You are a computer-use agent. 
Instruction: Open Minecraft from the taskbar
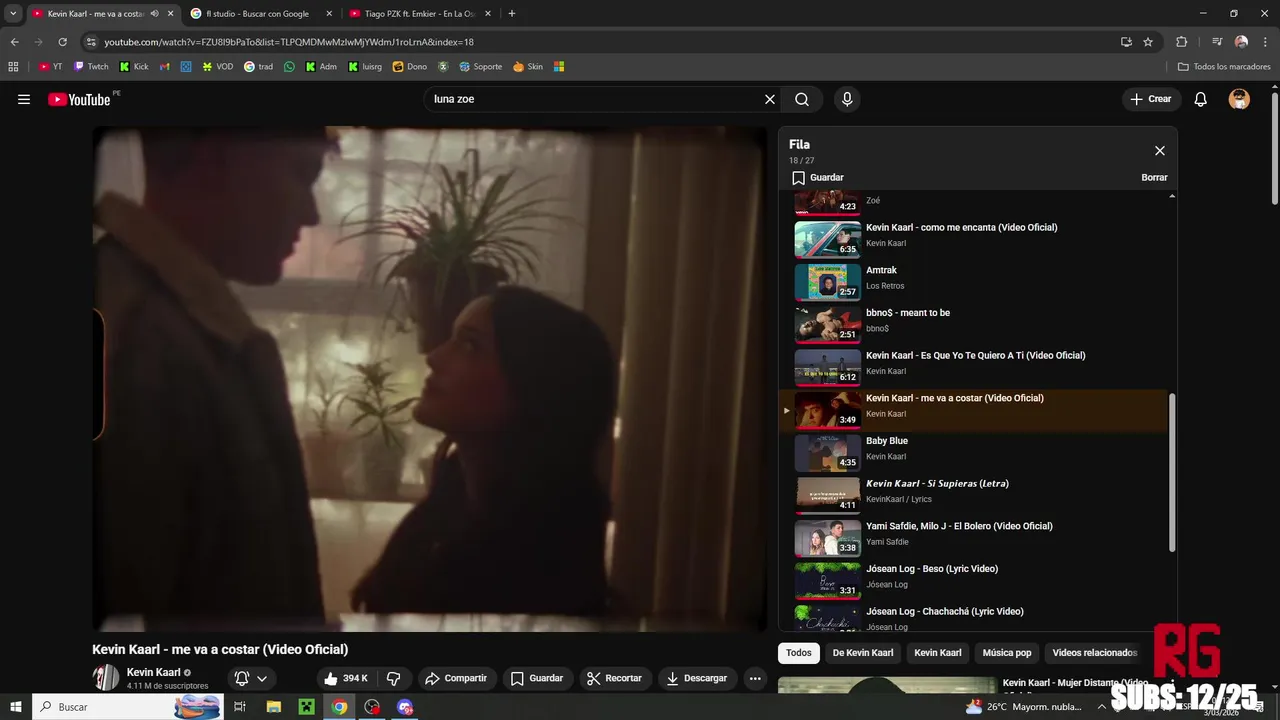click(306, 707)
